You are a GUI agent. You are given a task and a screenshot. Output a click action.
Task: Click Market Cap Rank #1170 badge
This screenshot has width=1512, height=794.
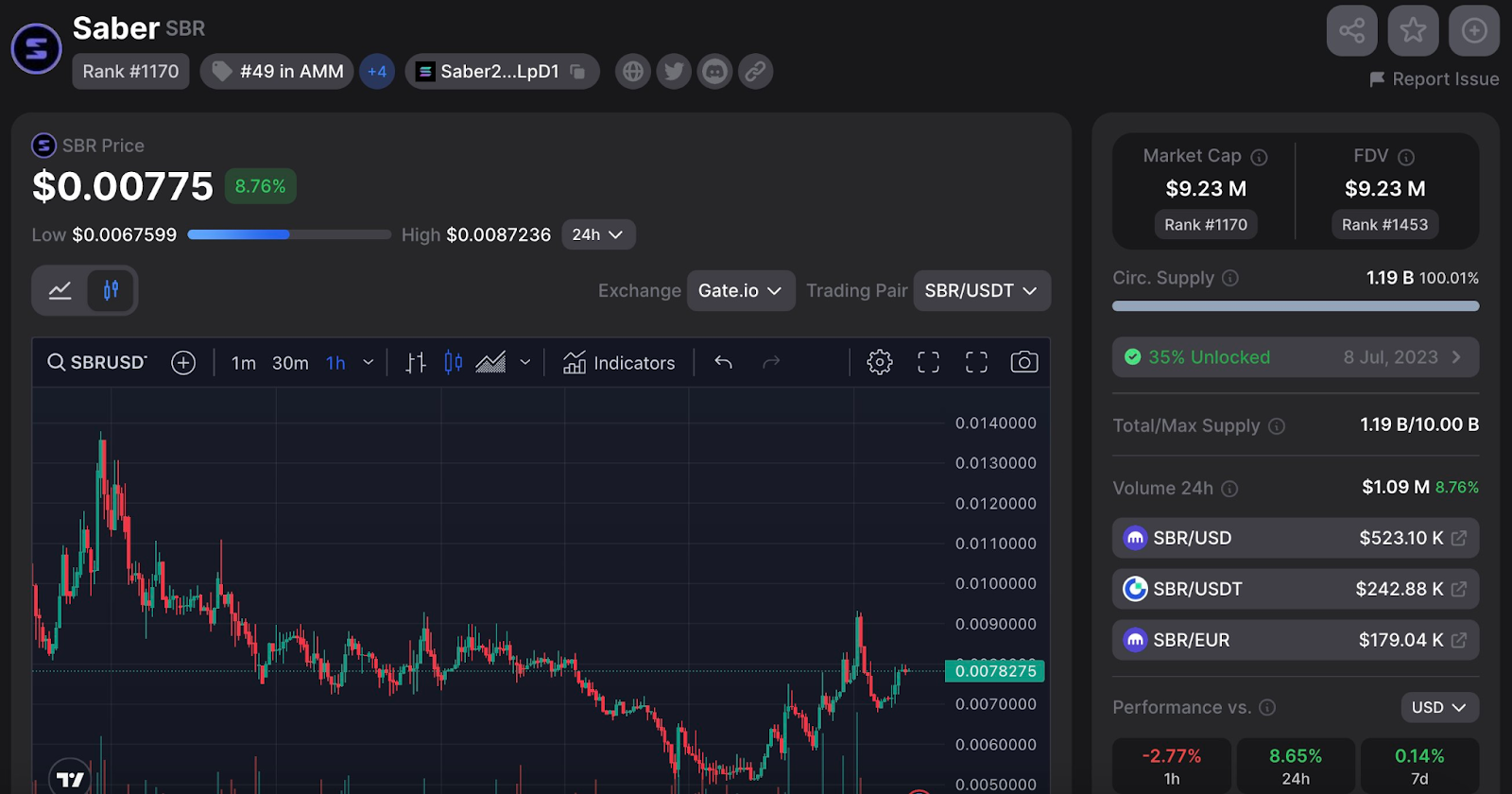pos(1206,225)
